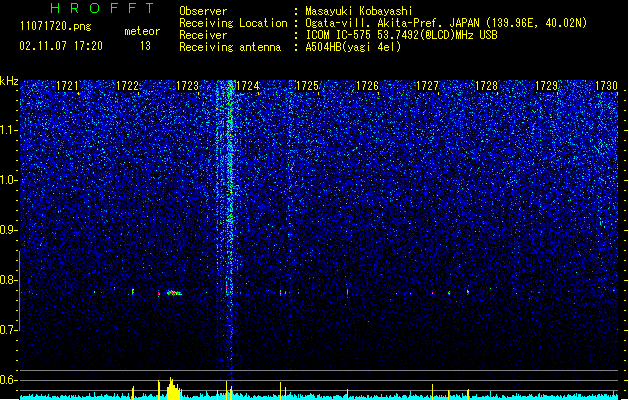The image size is (629, 400).
Task: Click the A504HB(yagi 4el) antenna text
Action: coord(353,47)
